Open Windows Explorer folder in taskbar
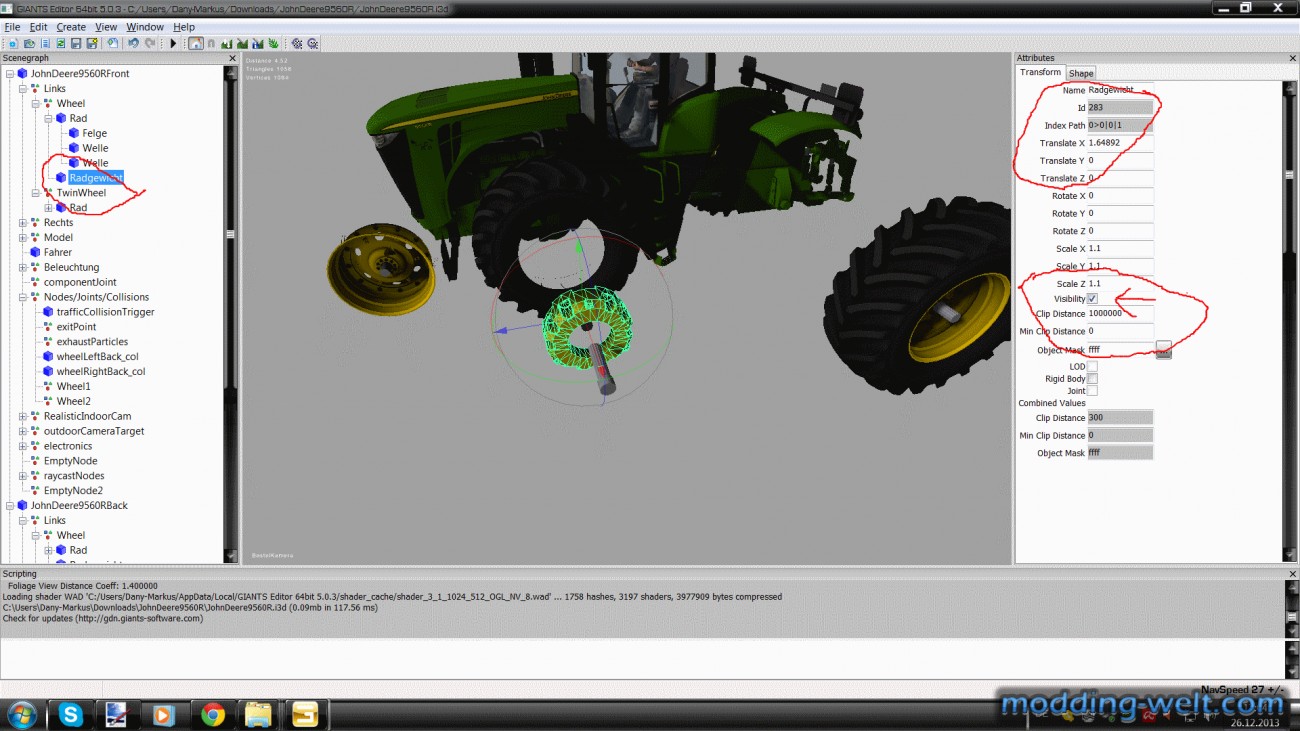Screen dimensions: 1300x731 (x=258, y=714)
